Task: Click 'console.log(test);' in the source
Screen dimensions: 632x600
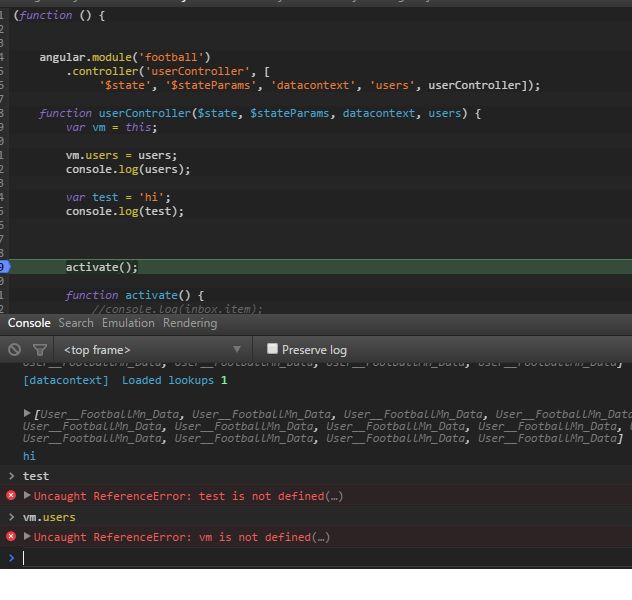Action: (125, 211)
